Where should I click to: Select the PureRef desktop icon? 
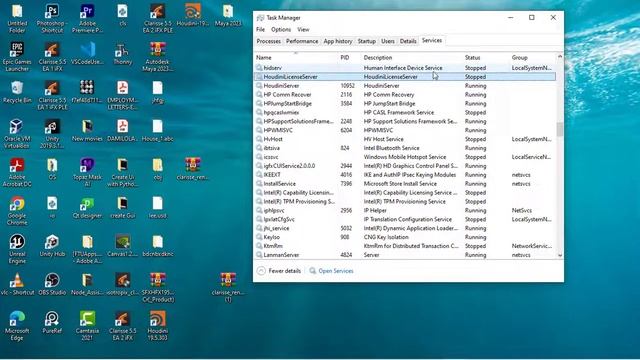[52, 322]
